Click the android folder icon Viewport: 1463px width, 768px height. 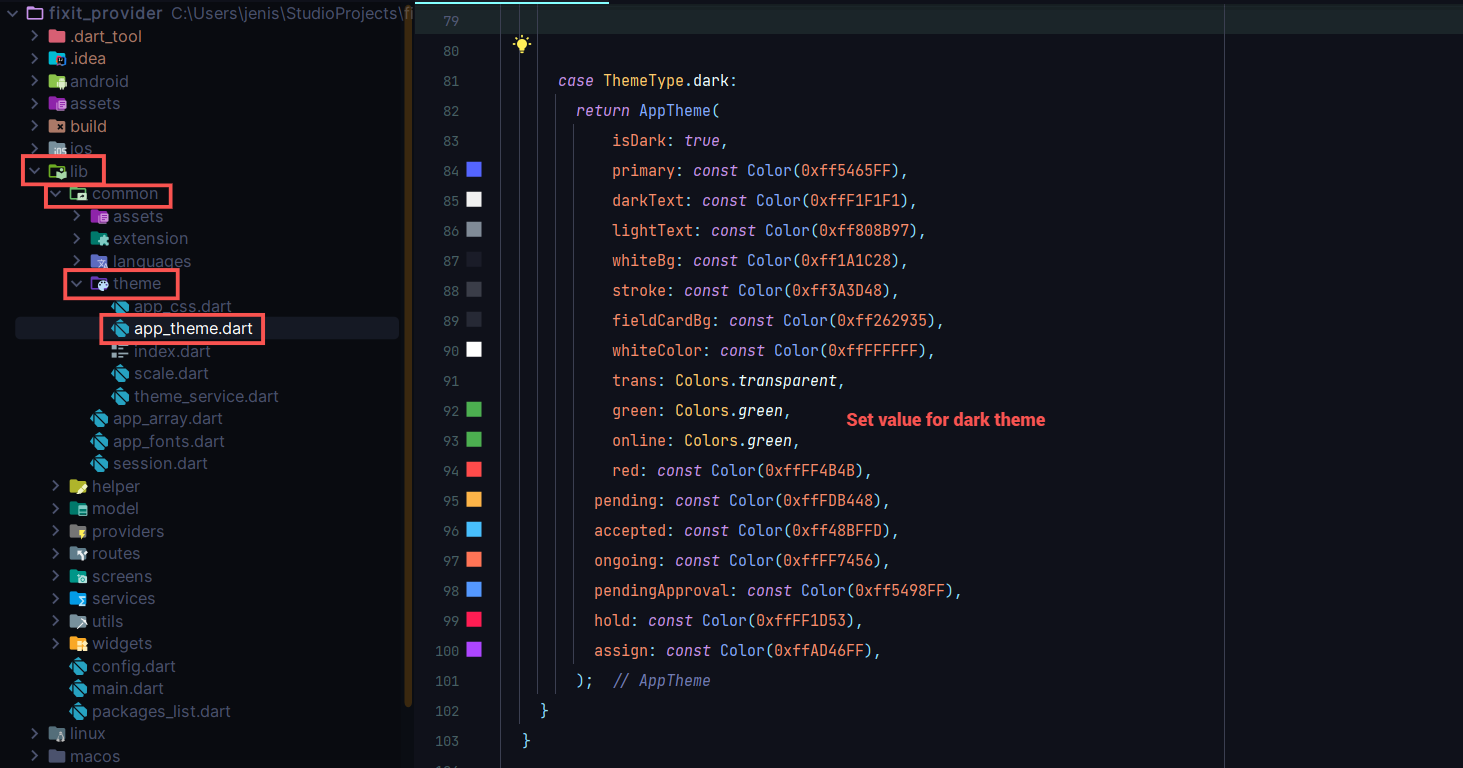click(57, 82)
